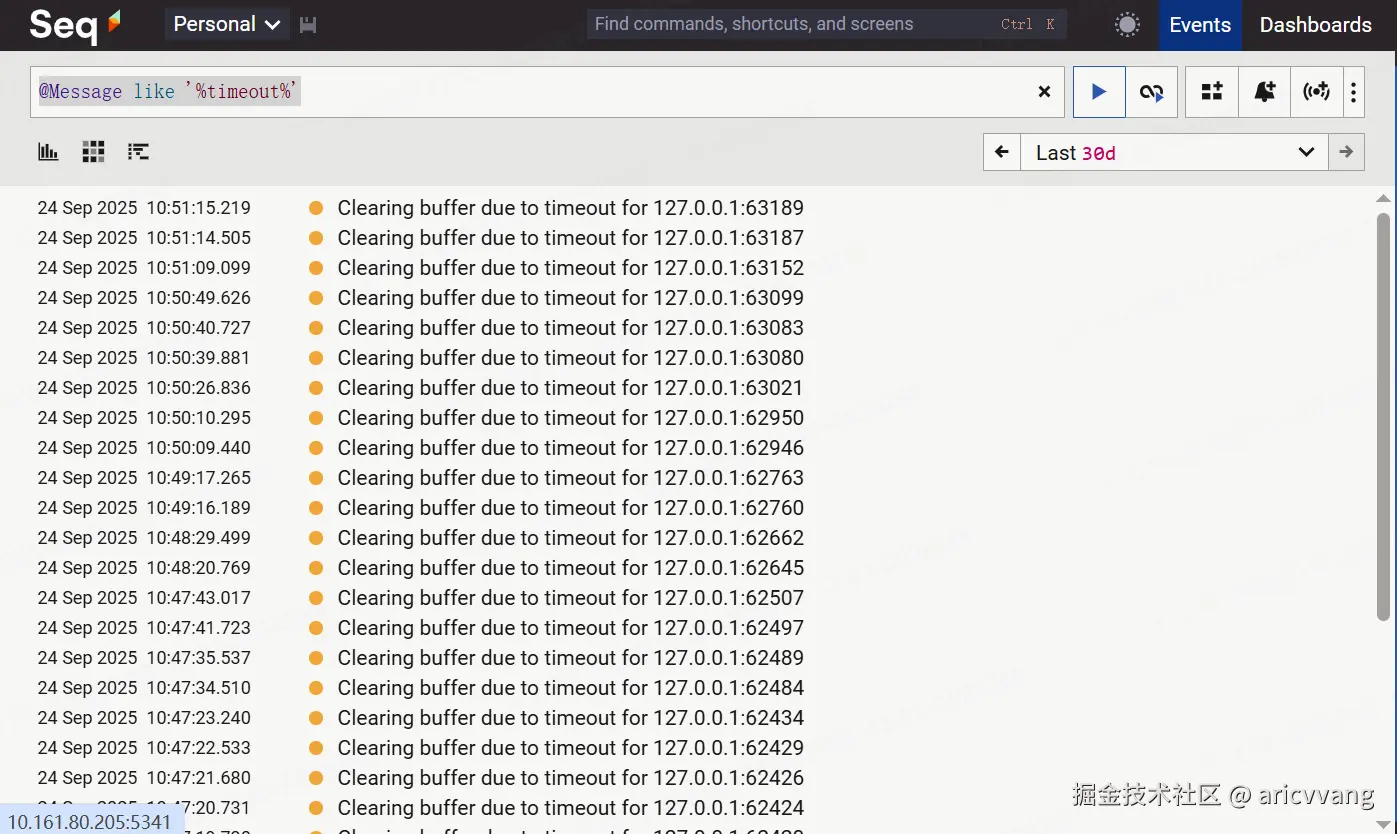Switch to bar chart view
The height and width of the screenshot is (834, 1397).
[48, 152]
